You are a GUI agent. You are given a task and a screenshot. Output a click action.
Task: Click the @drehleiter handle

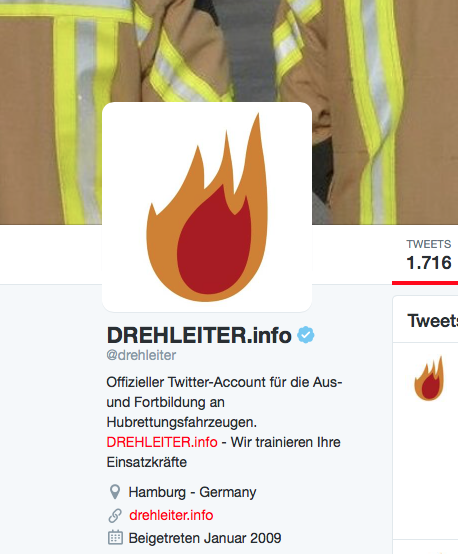[x=141, y=355]
